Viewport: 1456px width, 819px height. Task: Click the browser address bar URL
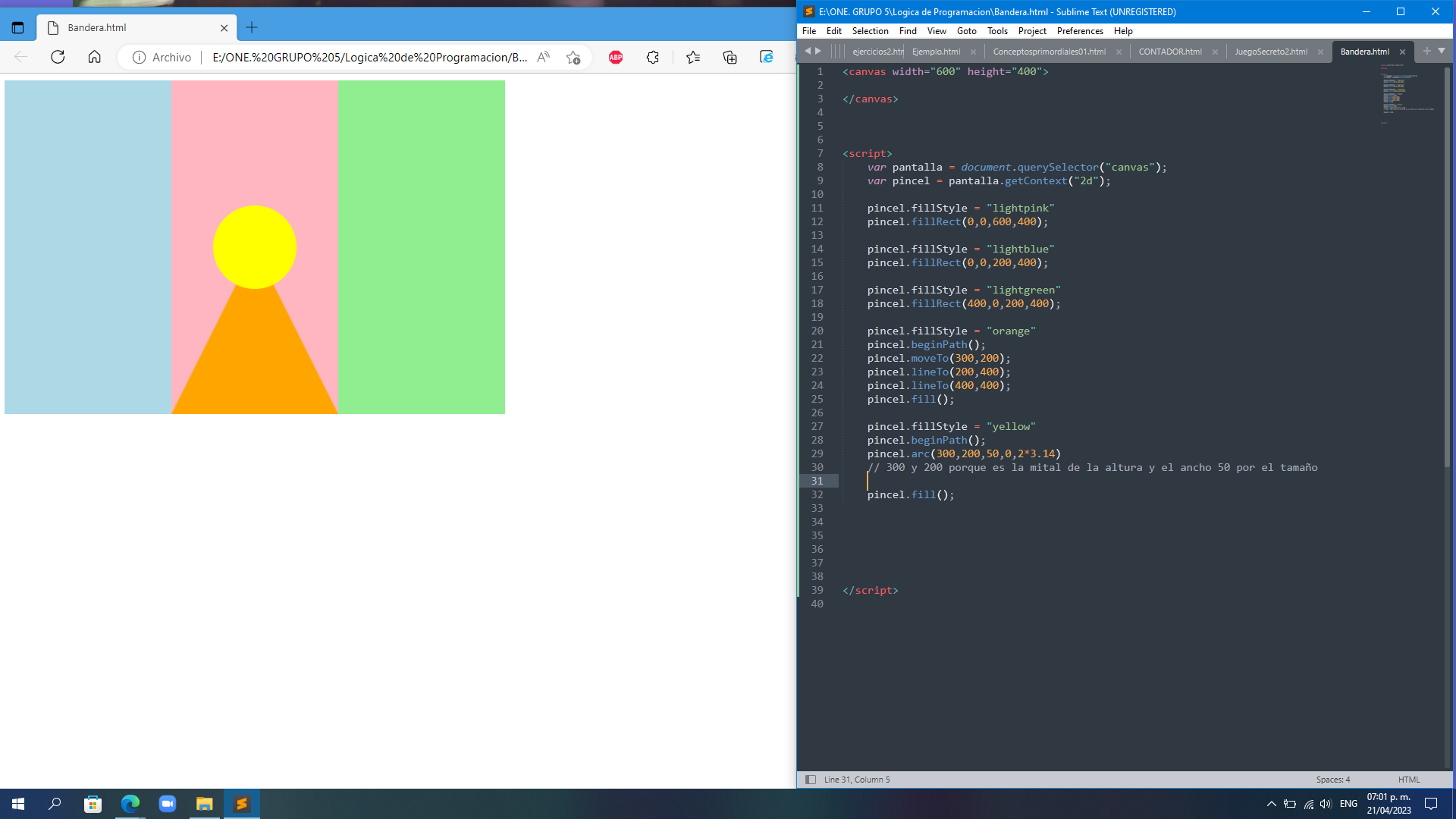point(370,58)
